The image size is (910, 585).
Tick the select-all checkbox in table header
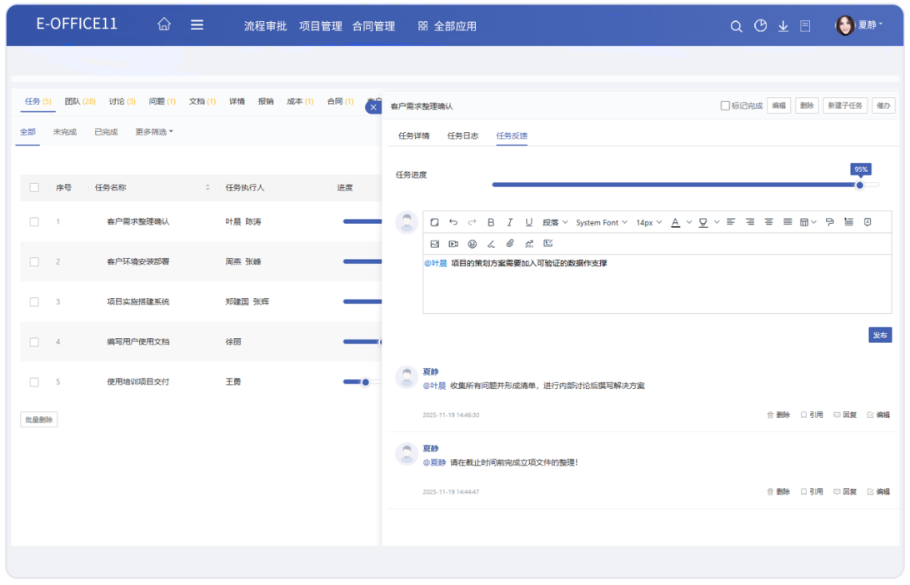(34, 187)
